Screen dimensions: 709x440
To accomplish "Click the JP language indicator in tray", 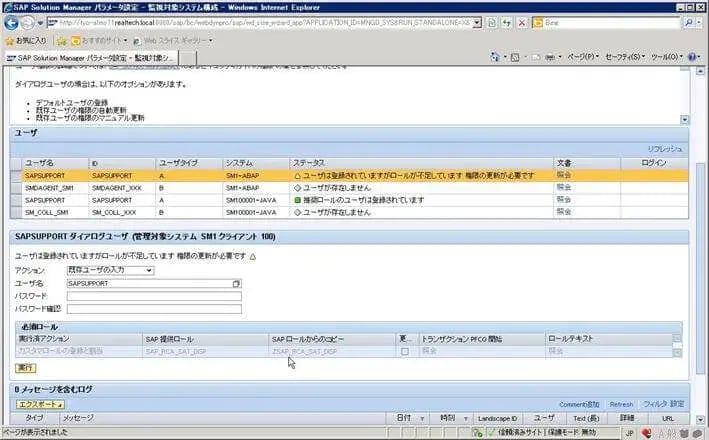I will (x=629, y=433).
